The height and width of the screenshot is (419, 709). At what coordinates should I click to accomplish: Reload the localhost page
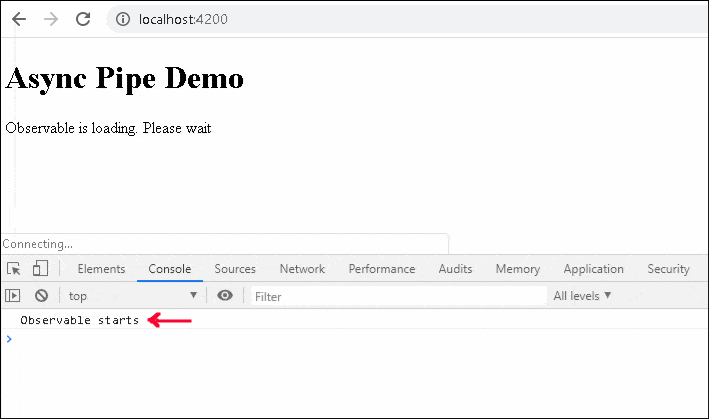click(x=83, y=19)
